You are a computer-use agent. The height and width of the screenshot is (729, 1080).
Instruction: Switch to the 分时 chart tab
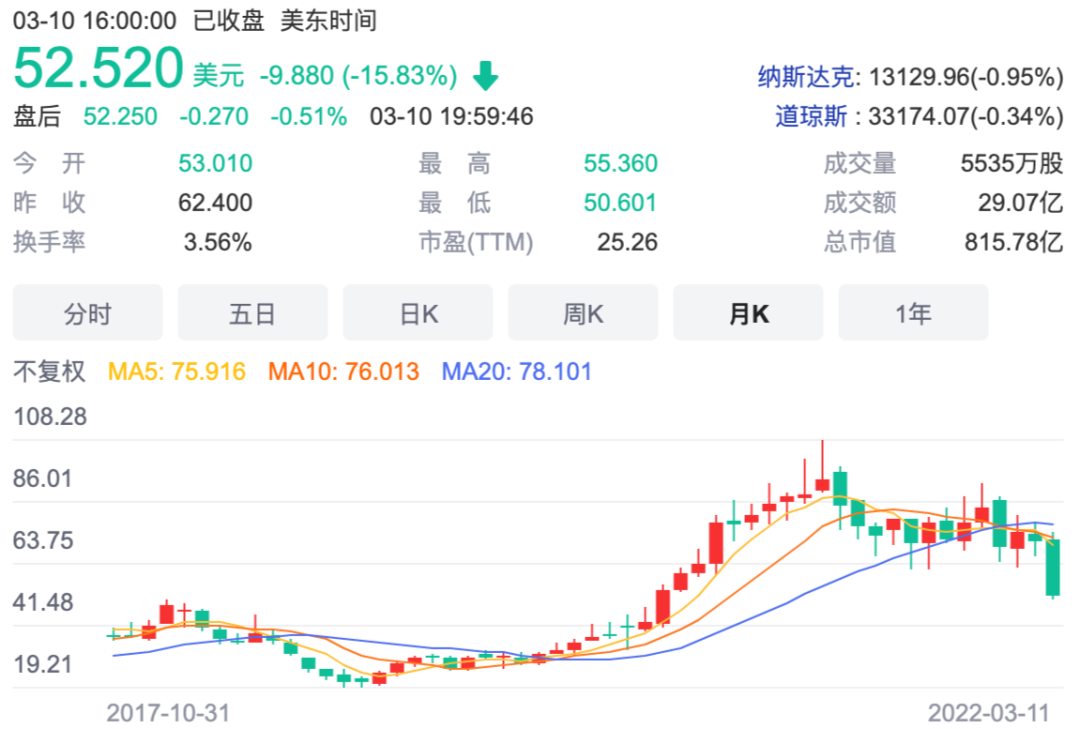point(88,313)
